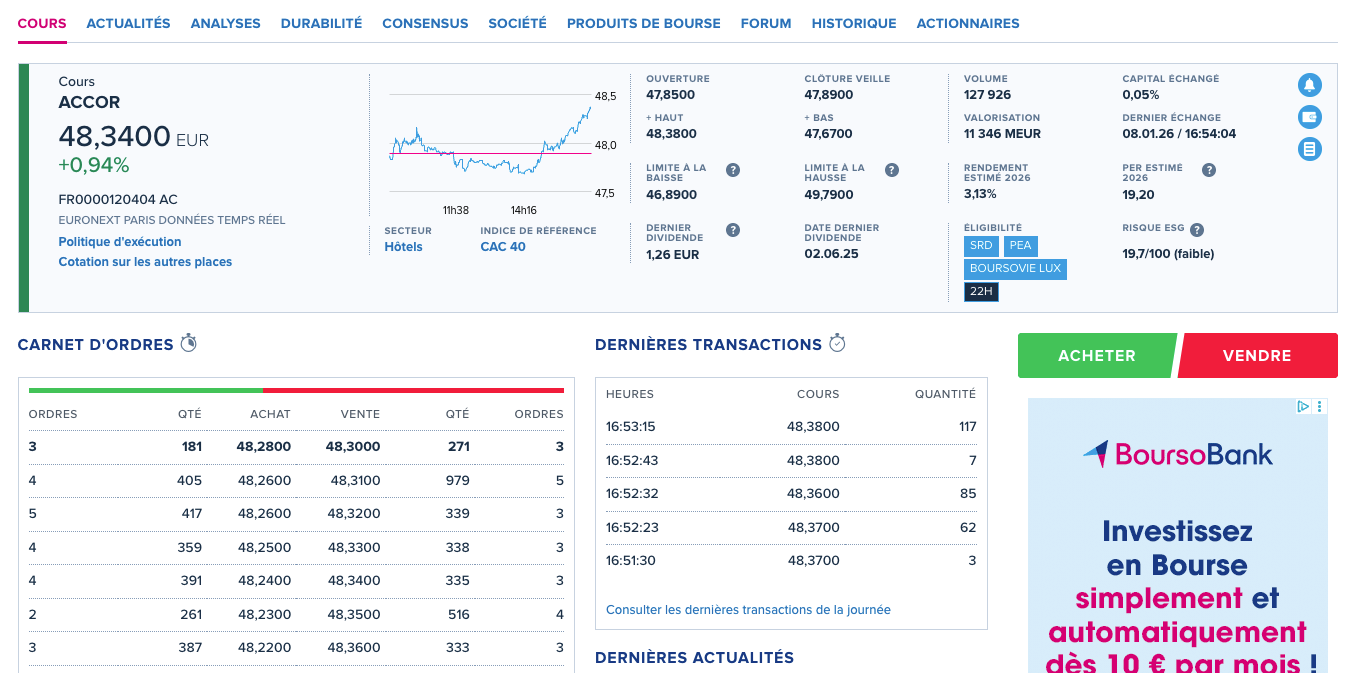The height and width of the screenshot is (673, 1351).
Task: Switch to the Analyses tab
Action: coord(225,23)
